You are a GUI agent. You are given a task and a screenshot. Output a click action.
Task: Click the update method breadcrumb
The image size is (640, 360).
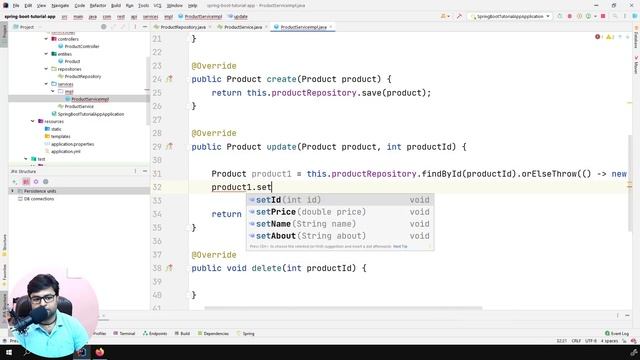[x=240, y=17]
